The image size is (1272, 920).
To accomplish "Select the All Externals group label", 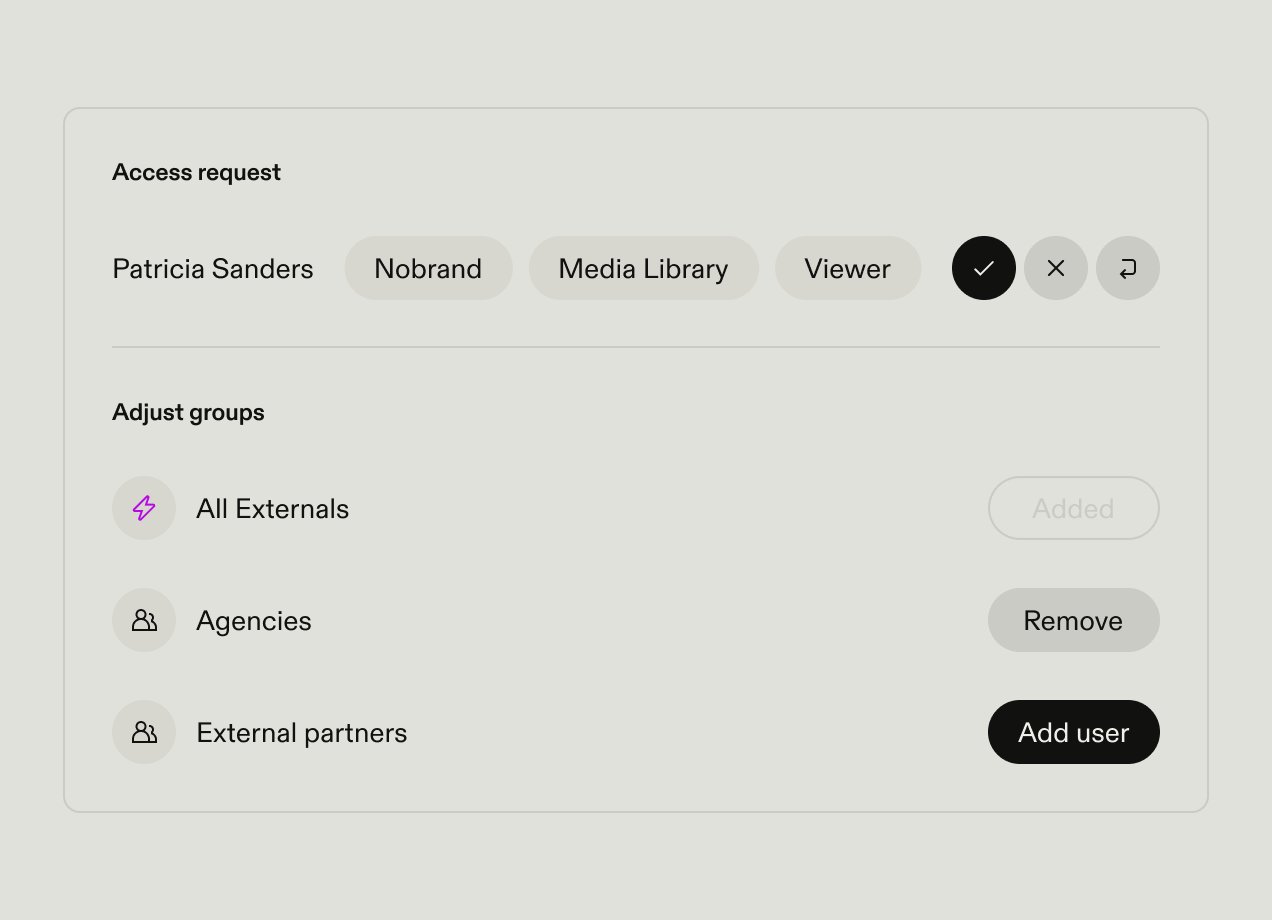I will click(272, 509).
